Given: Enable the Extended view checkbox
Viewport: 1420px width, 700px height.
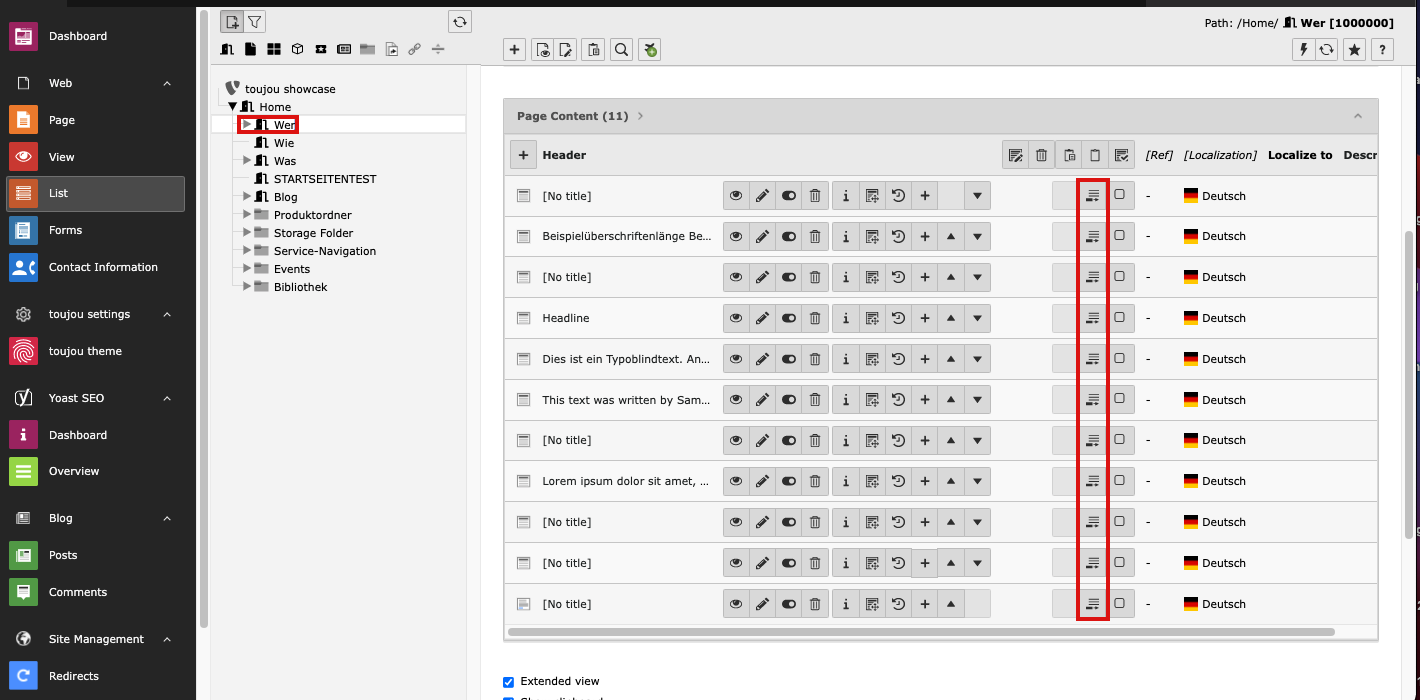Looking at the screenshot, I should click(508, 681).
